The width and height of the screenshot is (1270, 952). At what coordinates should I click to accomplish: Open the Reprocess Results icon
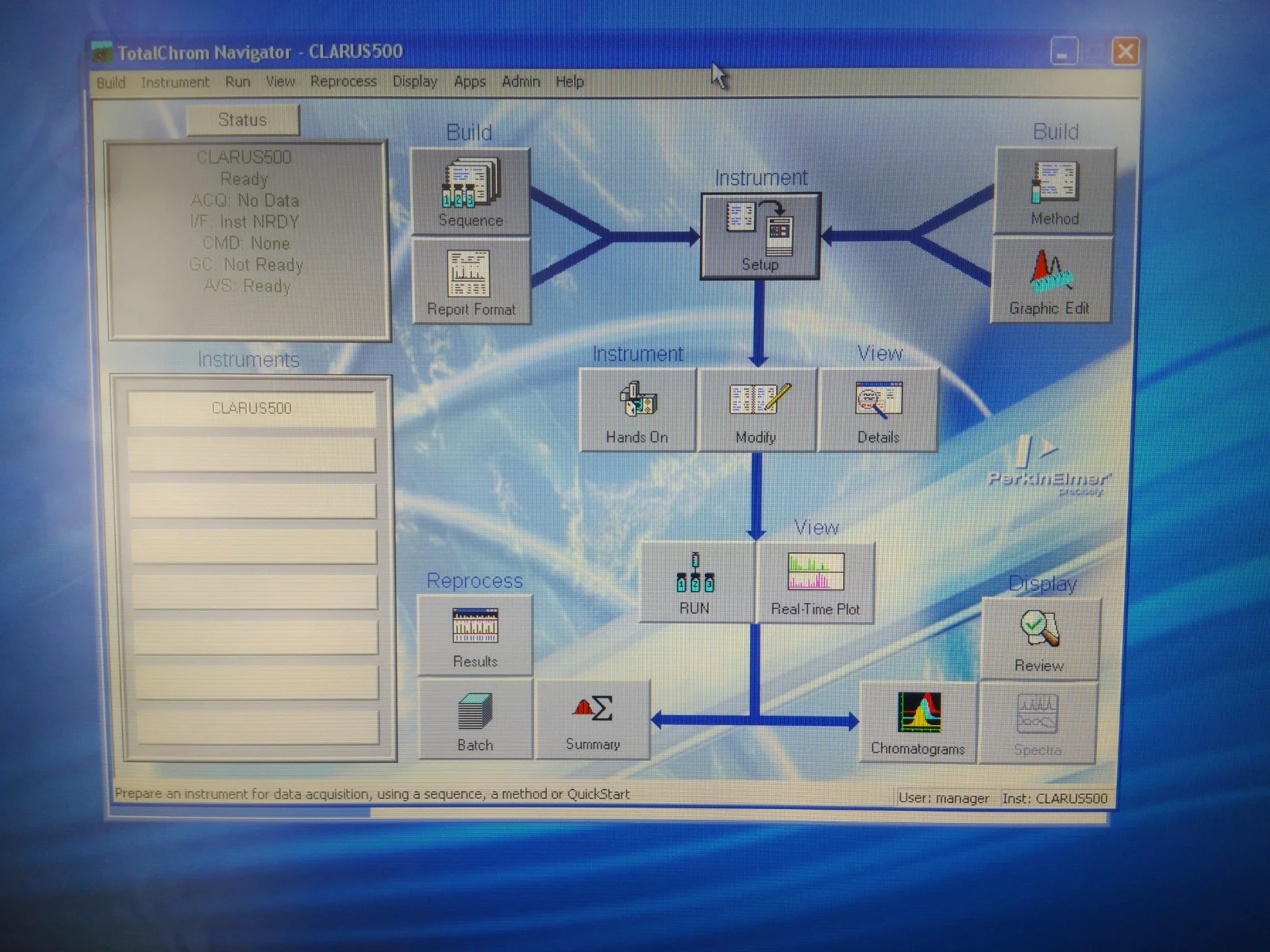pos(475,635)
